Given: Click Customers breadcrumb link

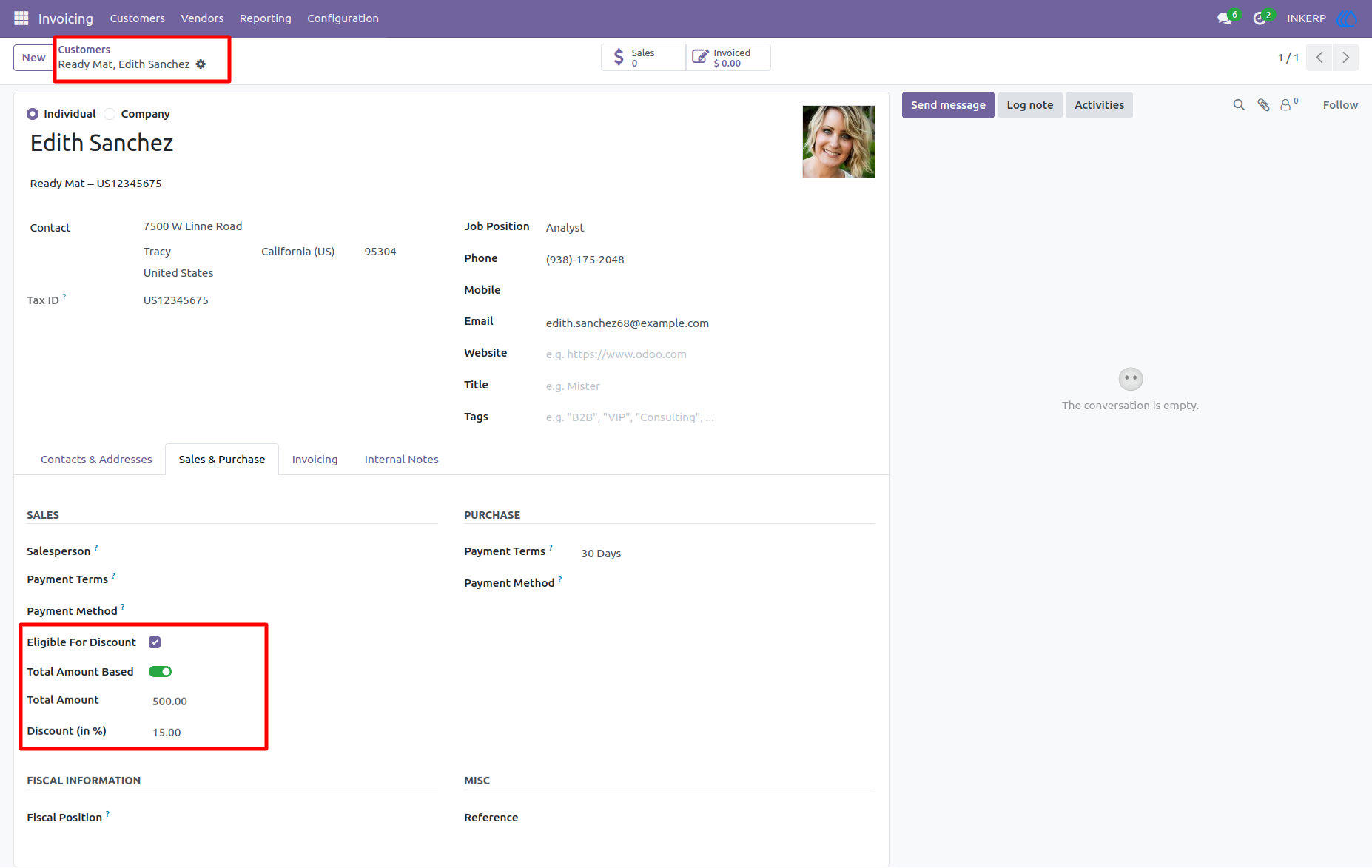Looking at the screenshot, I should (x=84, y=50).
